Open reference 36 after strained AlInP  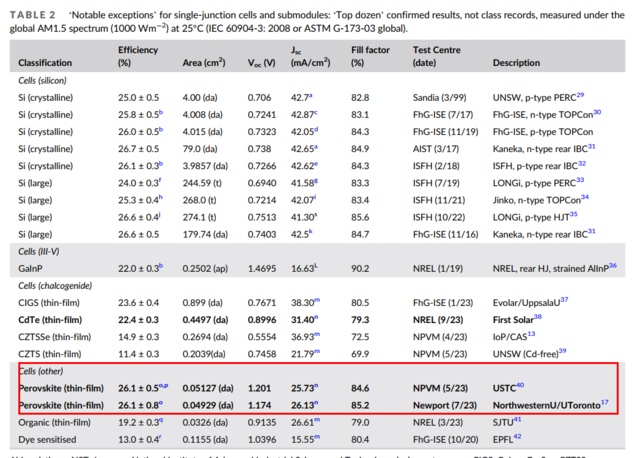(x=612, y=265)
